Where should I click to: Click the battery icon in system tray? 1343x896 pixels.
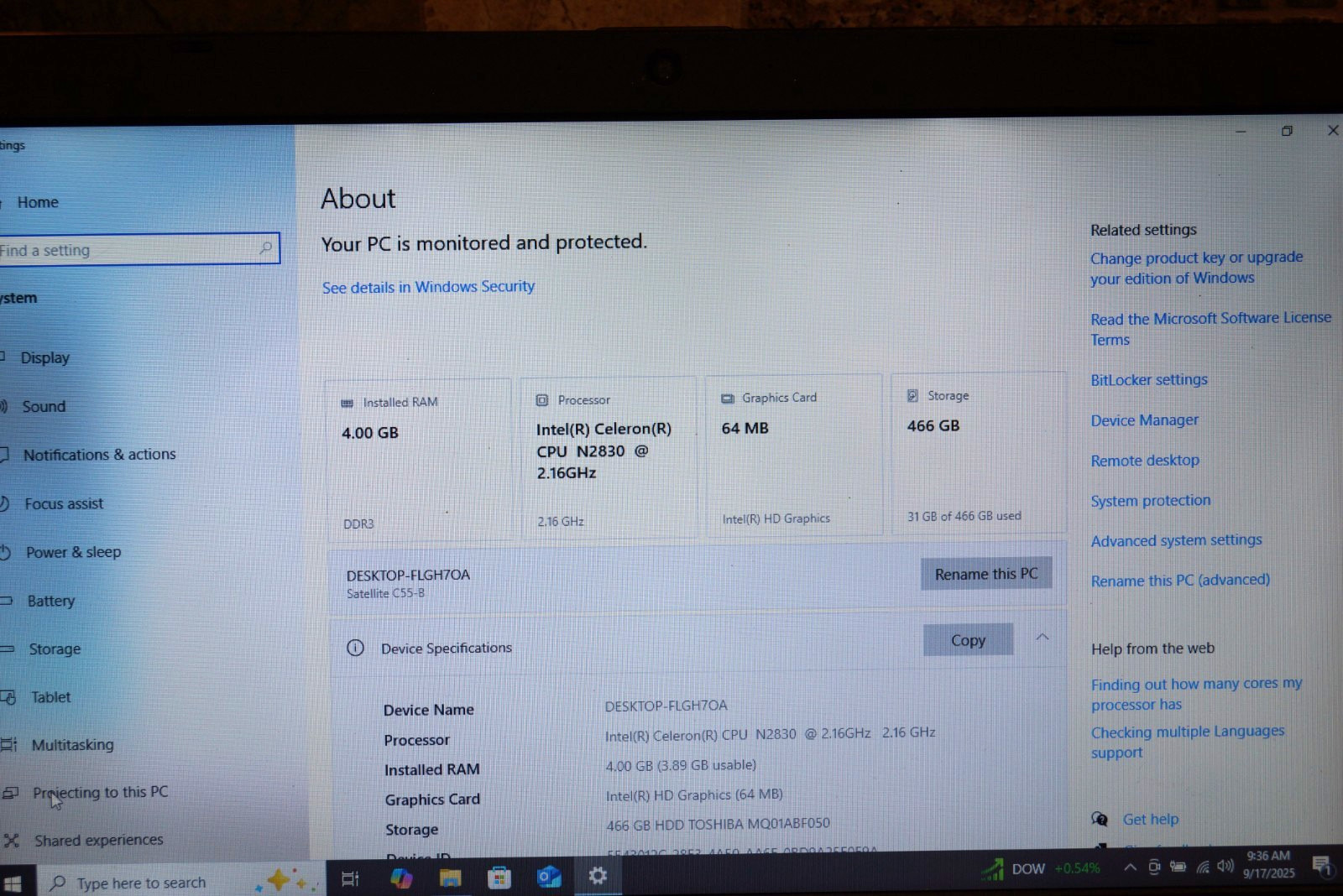tap(1178, 867)
